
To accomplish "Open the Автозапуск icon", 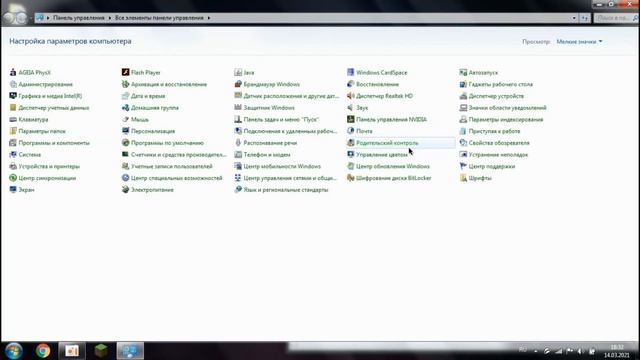I will [463, 73].
